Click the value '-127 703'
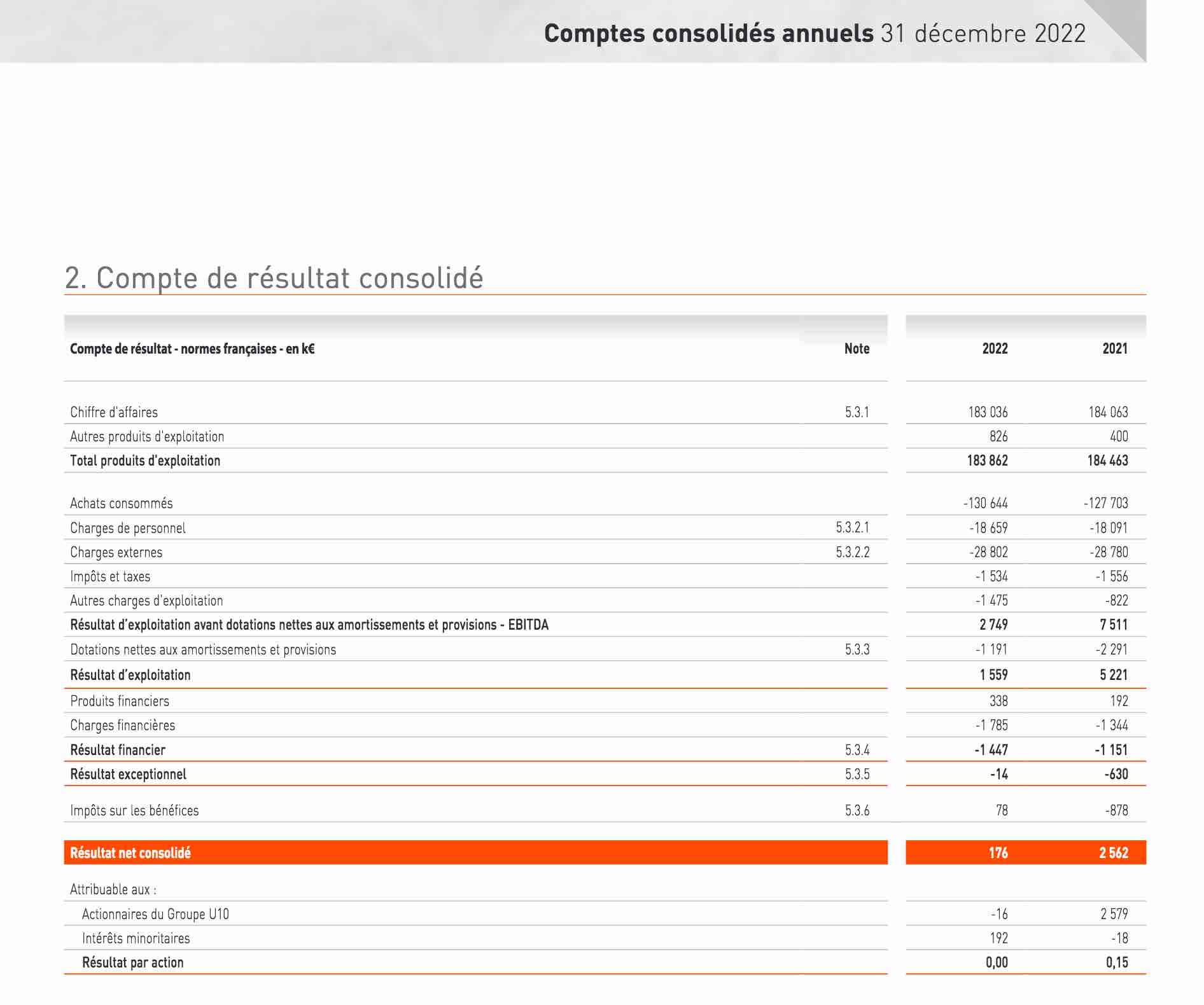Viewport: 1204px width, 1005px height. (x=1105, y=503)
